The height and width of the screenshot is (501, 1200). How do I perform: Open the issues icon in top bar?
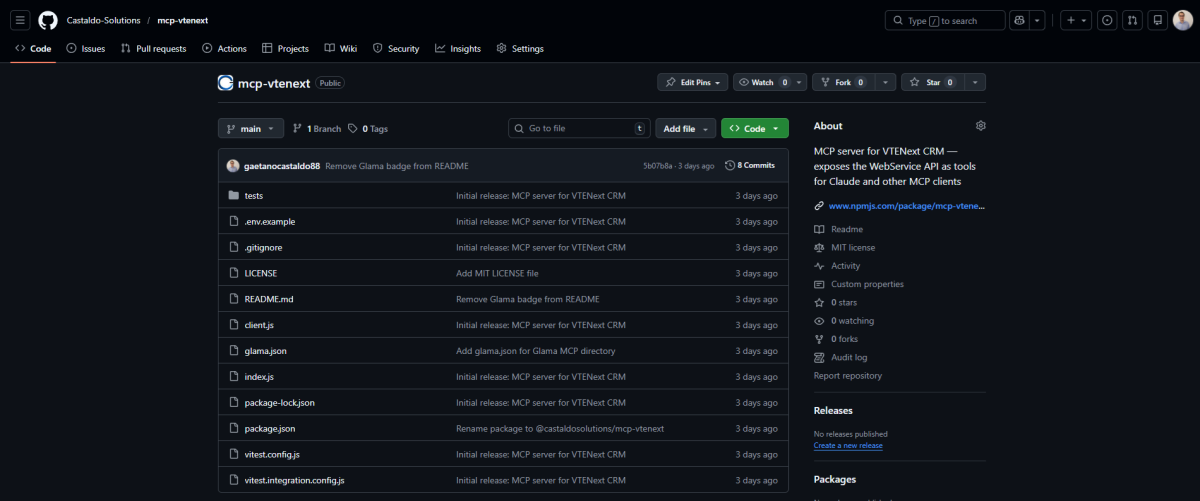tap(1107, 20)
